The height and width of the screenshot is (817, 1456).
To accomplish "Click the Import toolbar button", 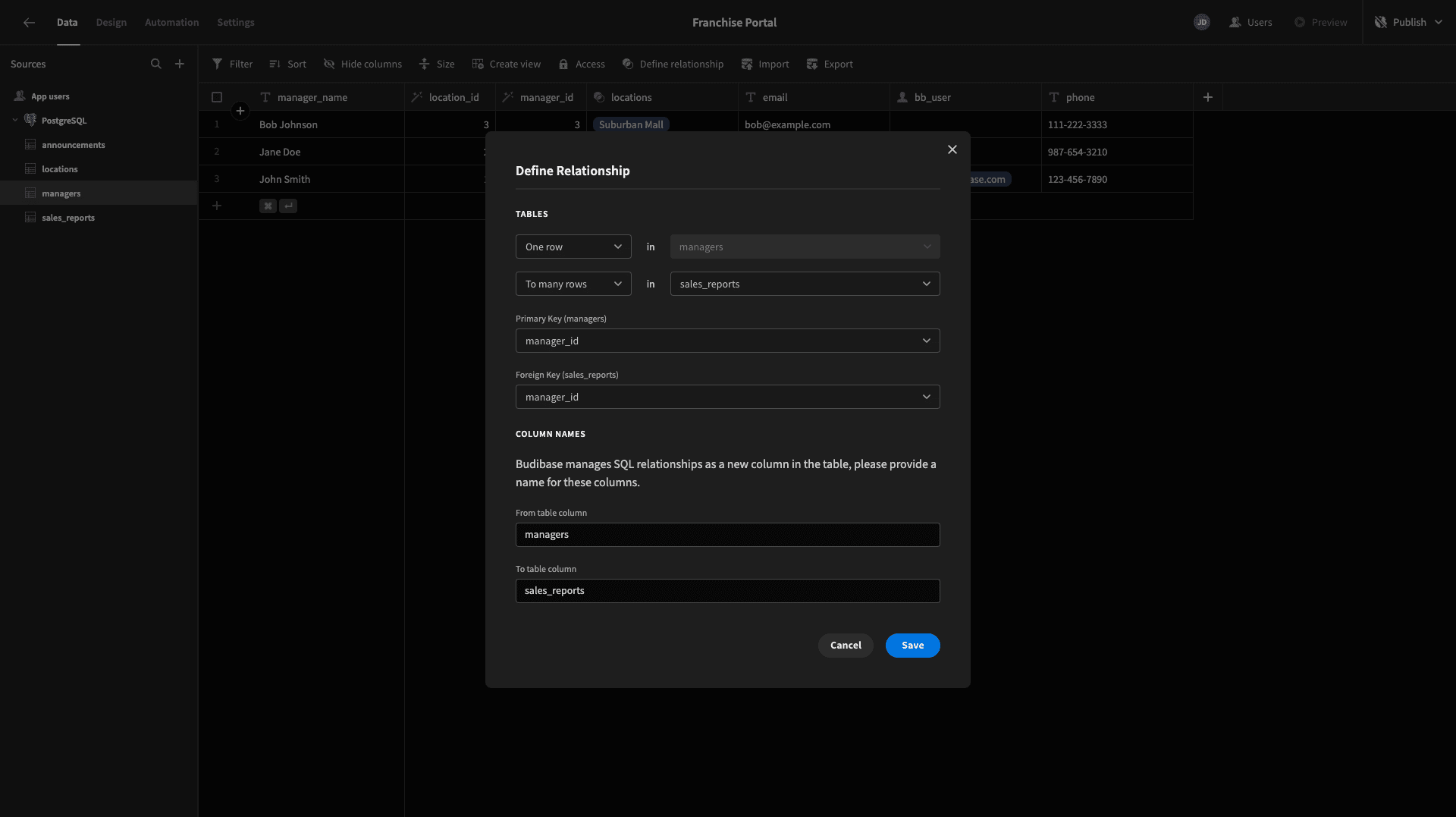I will 764,64.
